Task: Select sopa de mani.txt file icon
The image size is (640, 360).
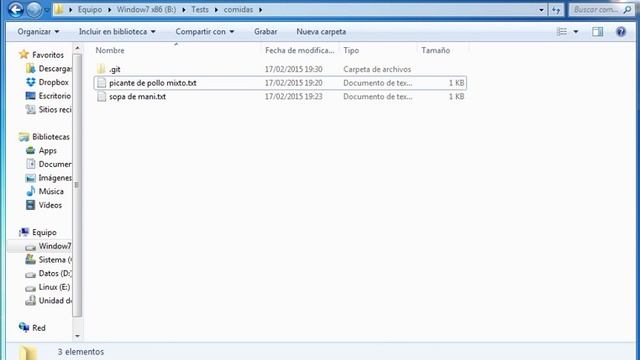Action: (x=102, y=97)
